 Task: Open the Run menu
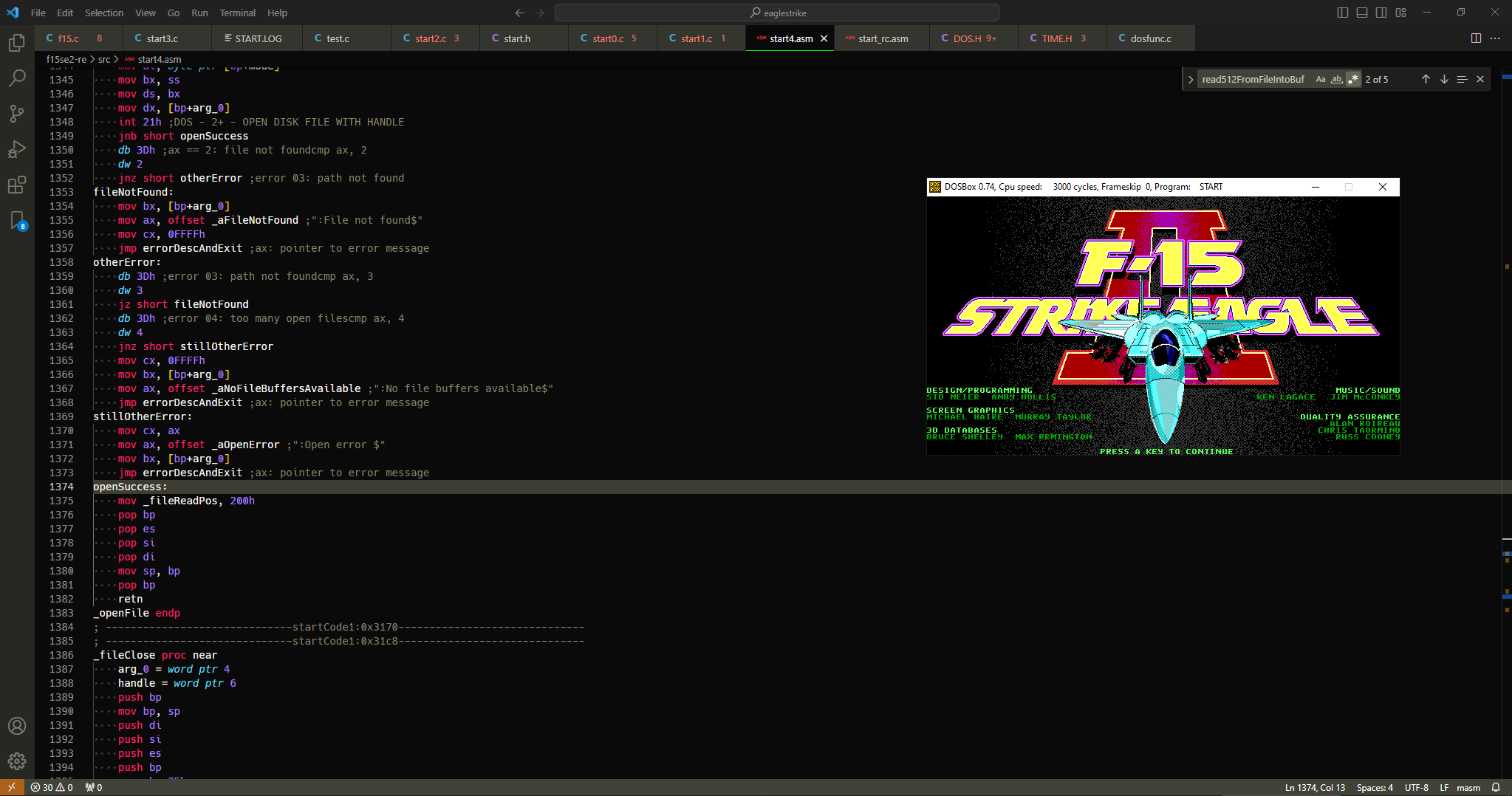[x=199, y=13]
